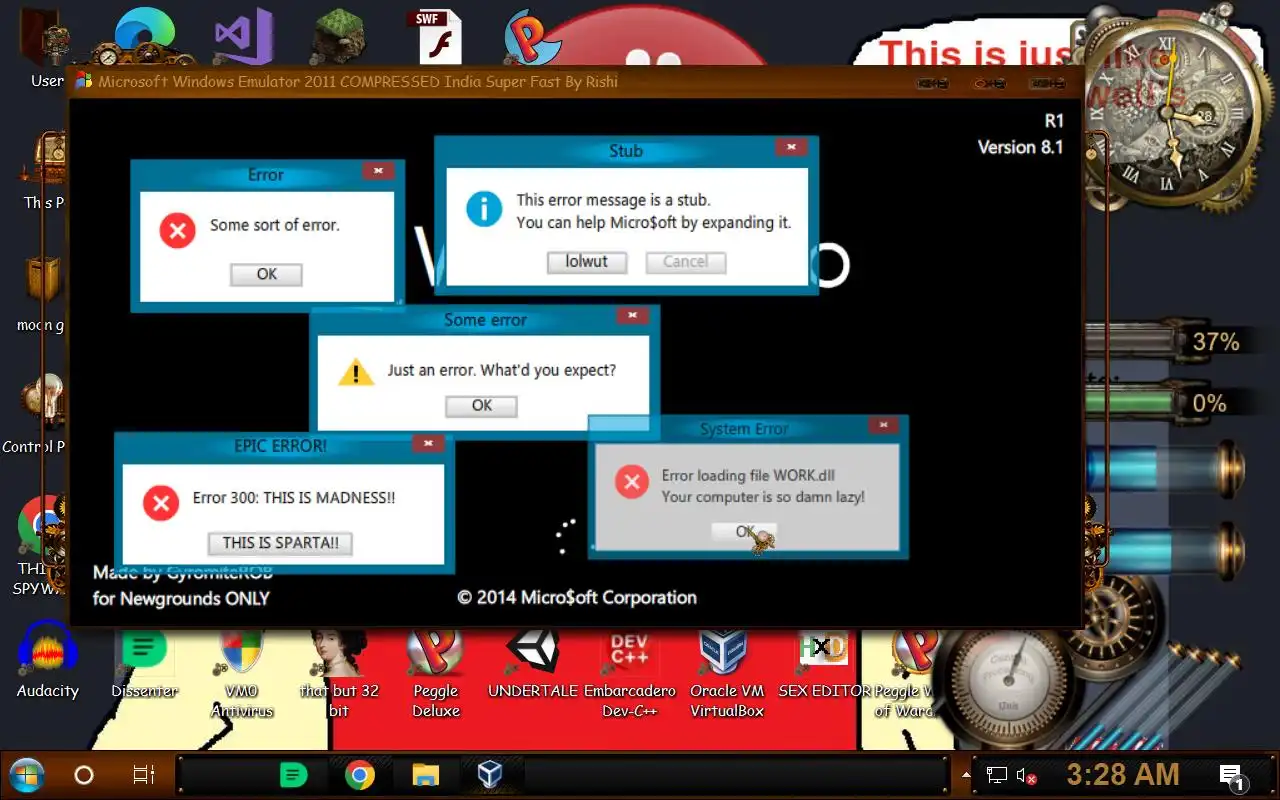Close the Error dialog window
This screenshot has width=1280, height=800.
378,172
